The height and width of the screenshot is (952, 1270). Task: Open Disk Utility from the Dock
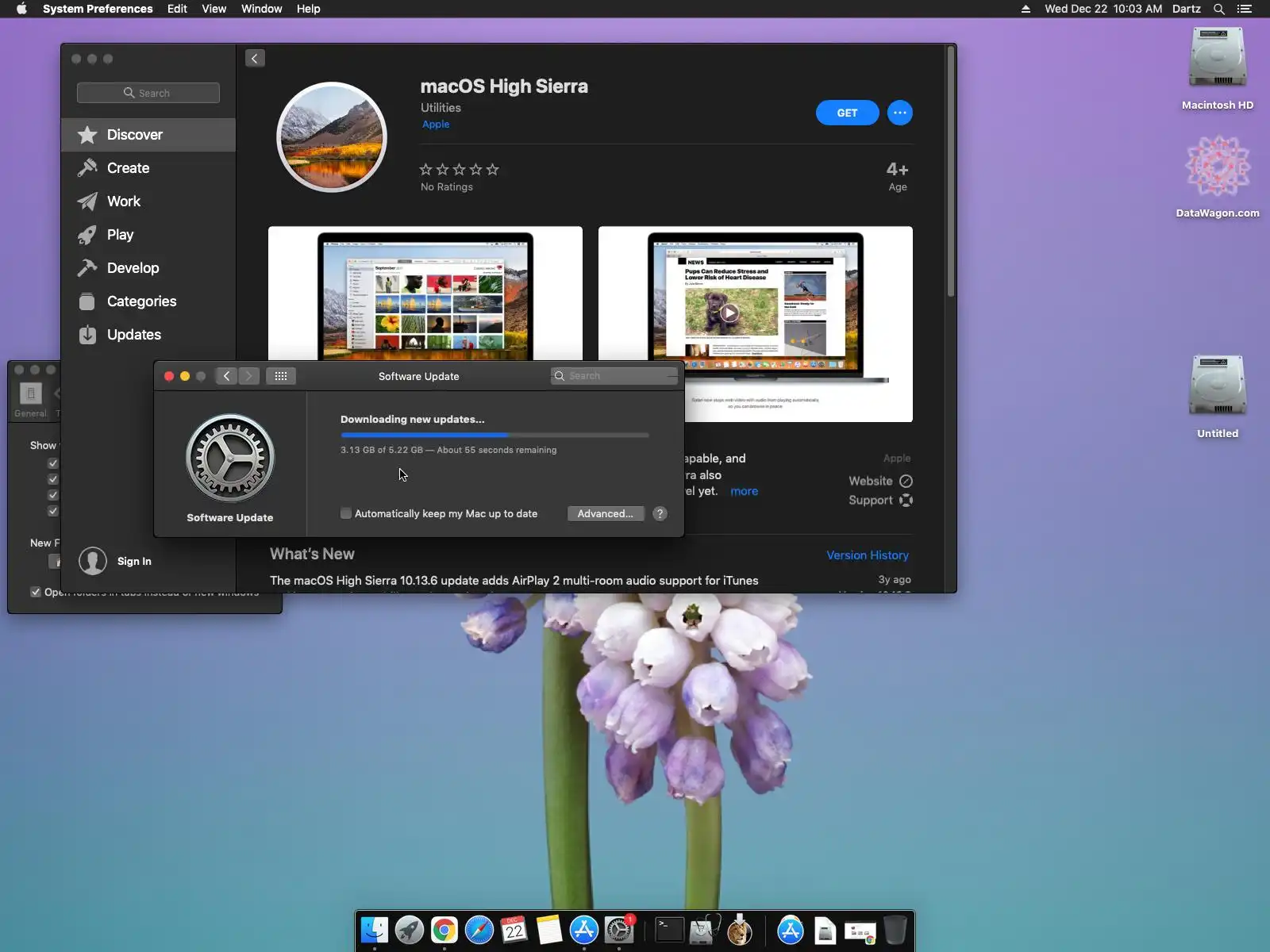click(704, 930)
